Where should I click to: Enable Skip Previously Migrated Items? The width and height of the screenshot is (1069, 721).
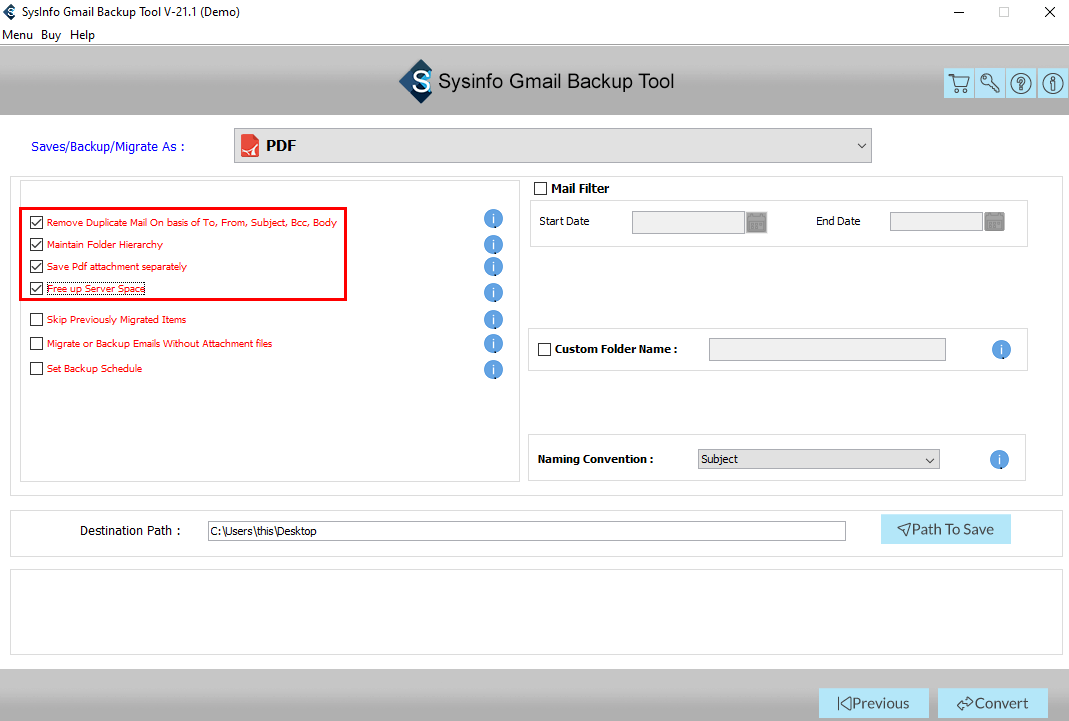(37, 319)
